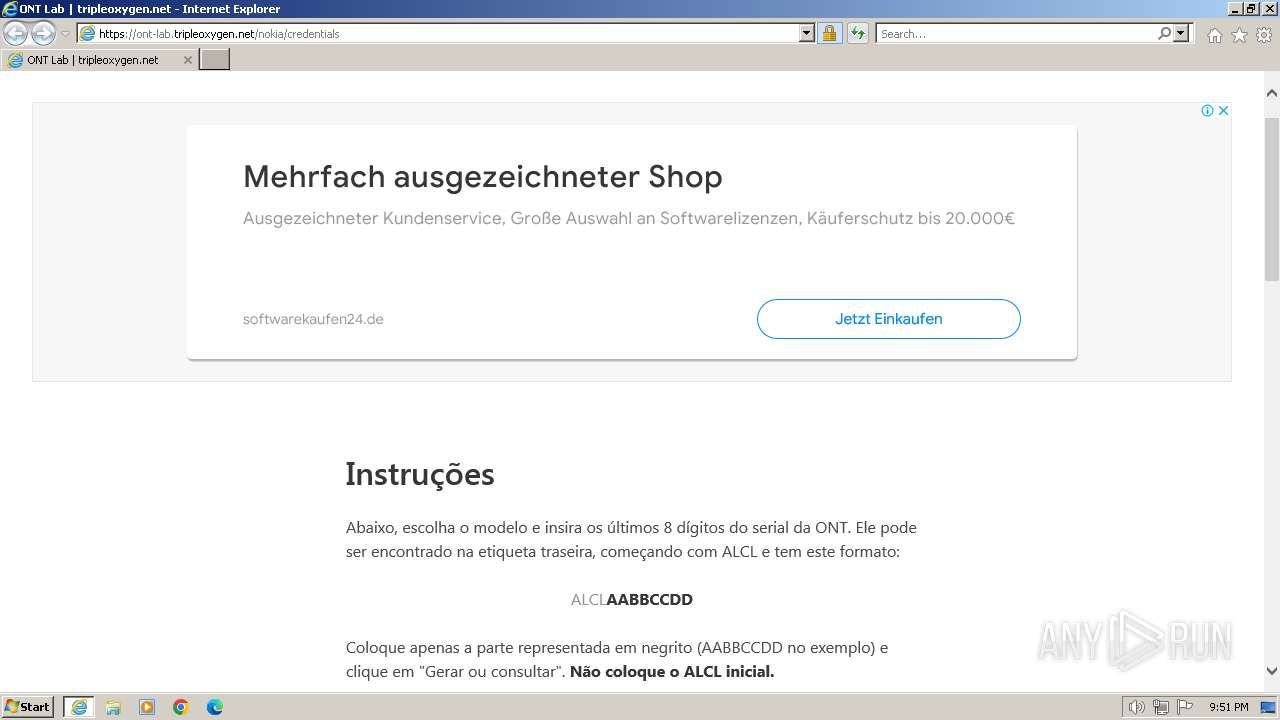Select the ONT Lab | tripleoxygen.net tab

(x=99, y=60)
